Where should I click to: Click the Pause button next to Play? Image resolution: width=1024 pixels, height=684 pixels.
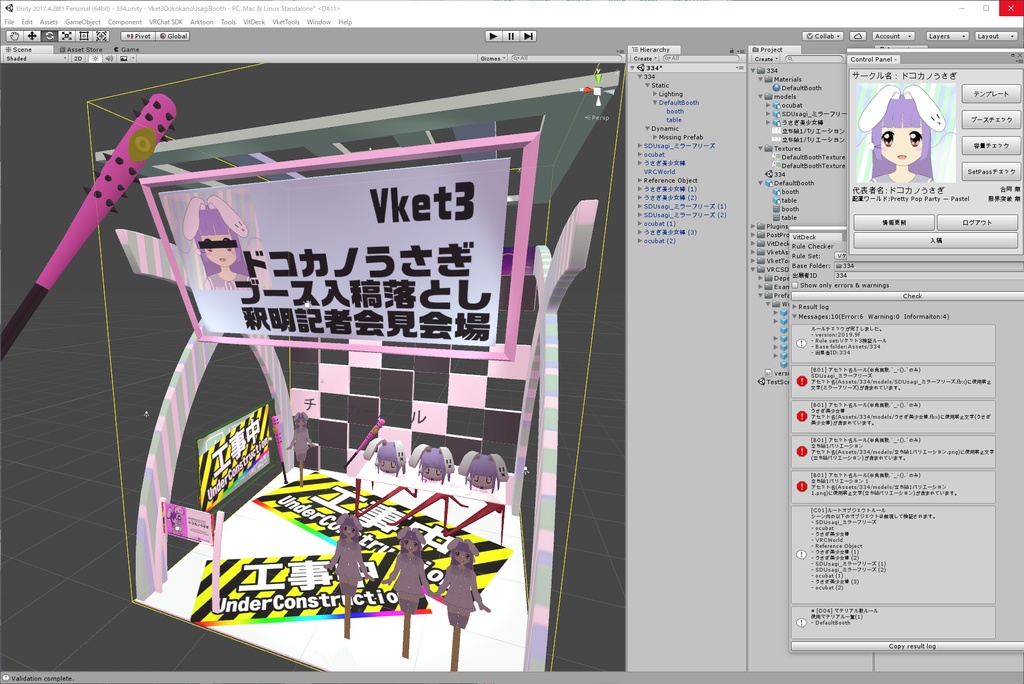[x=509, y=36]
